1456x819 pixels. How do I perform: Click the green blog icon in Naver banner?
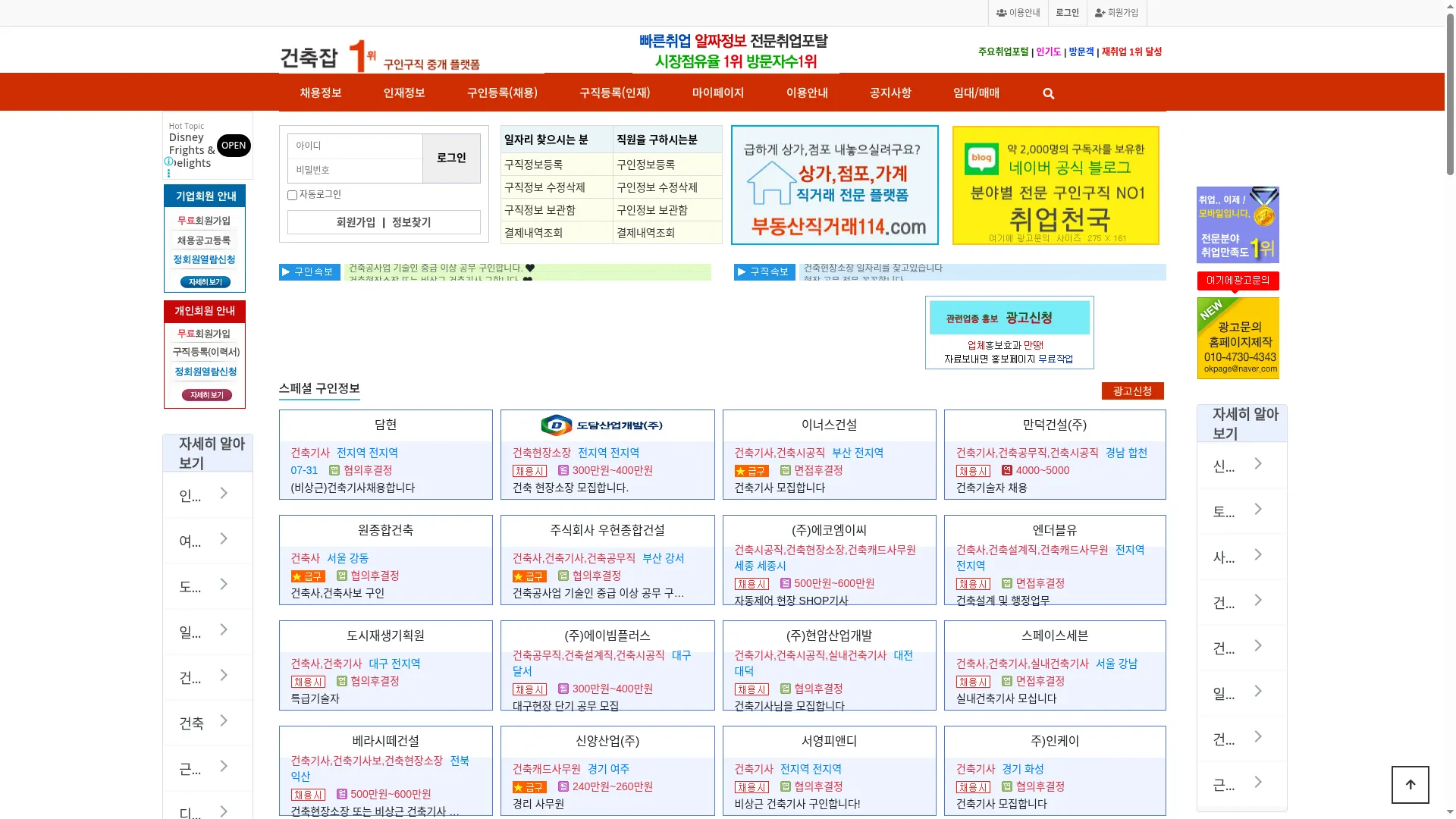coord(982,158)
